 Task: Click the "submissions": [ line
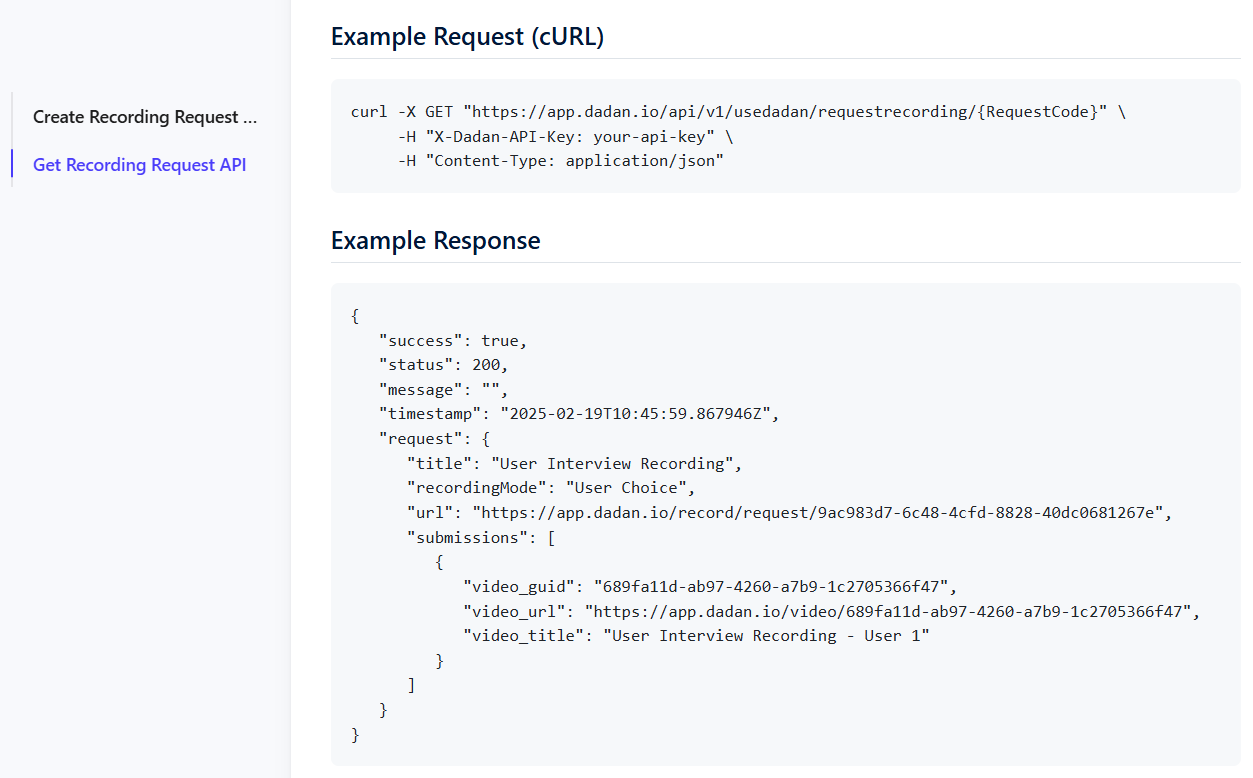click(x=480, y=537)
